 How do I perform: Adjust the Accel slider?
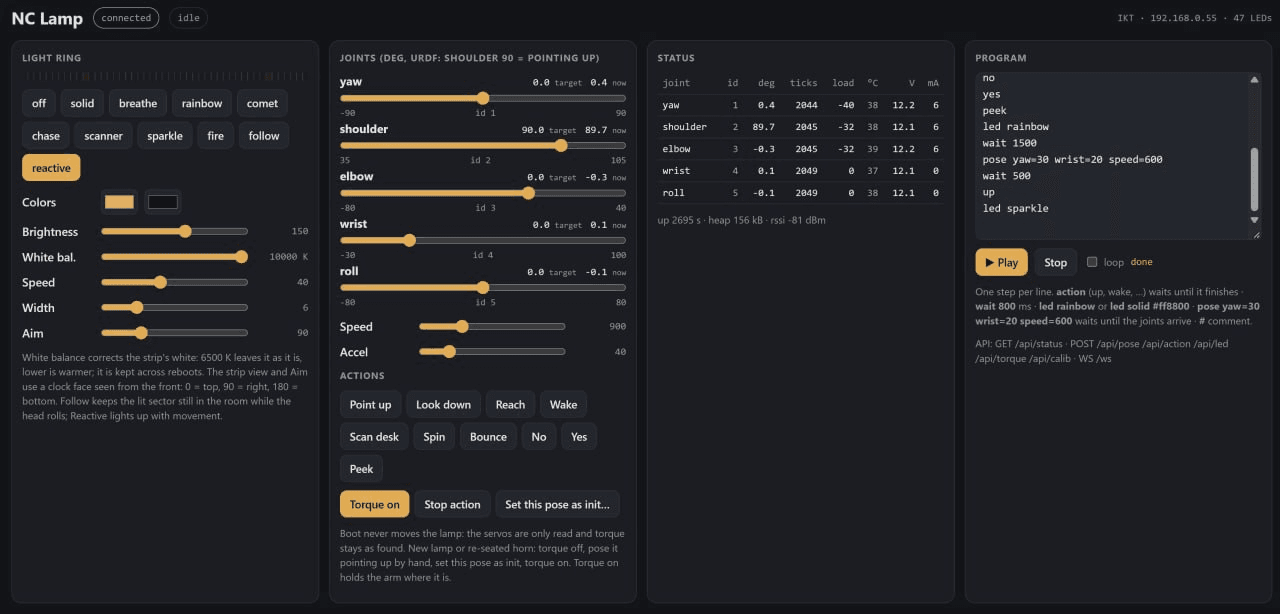tap(492, 352)
